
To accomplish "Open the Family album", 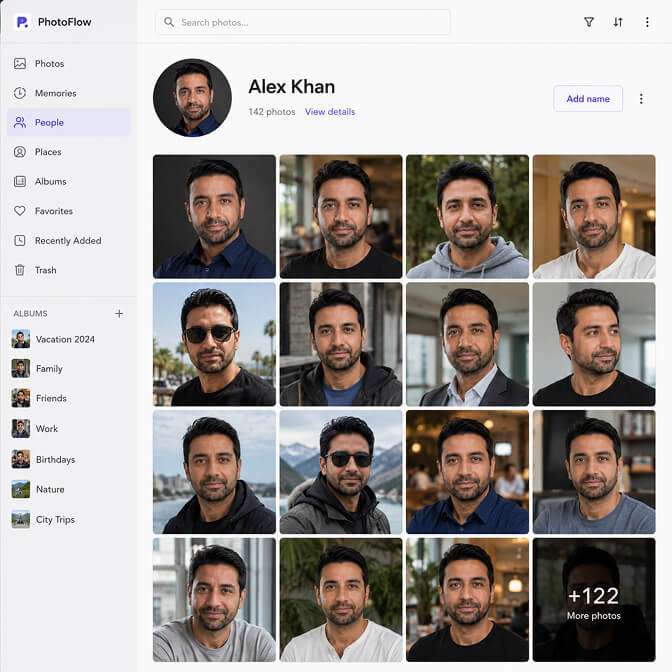I will (x=49, y=369).
